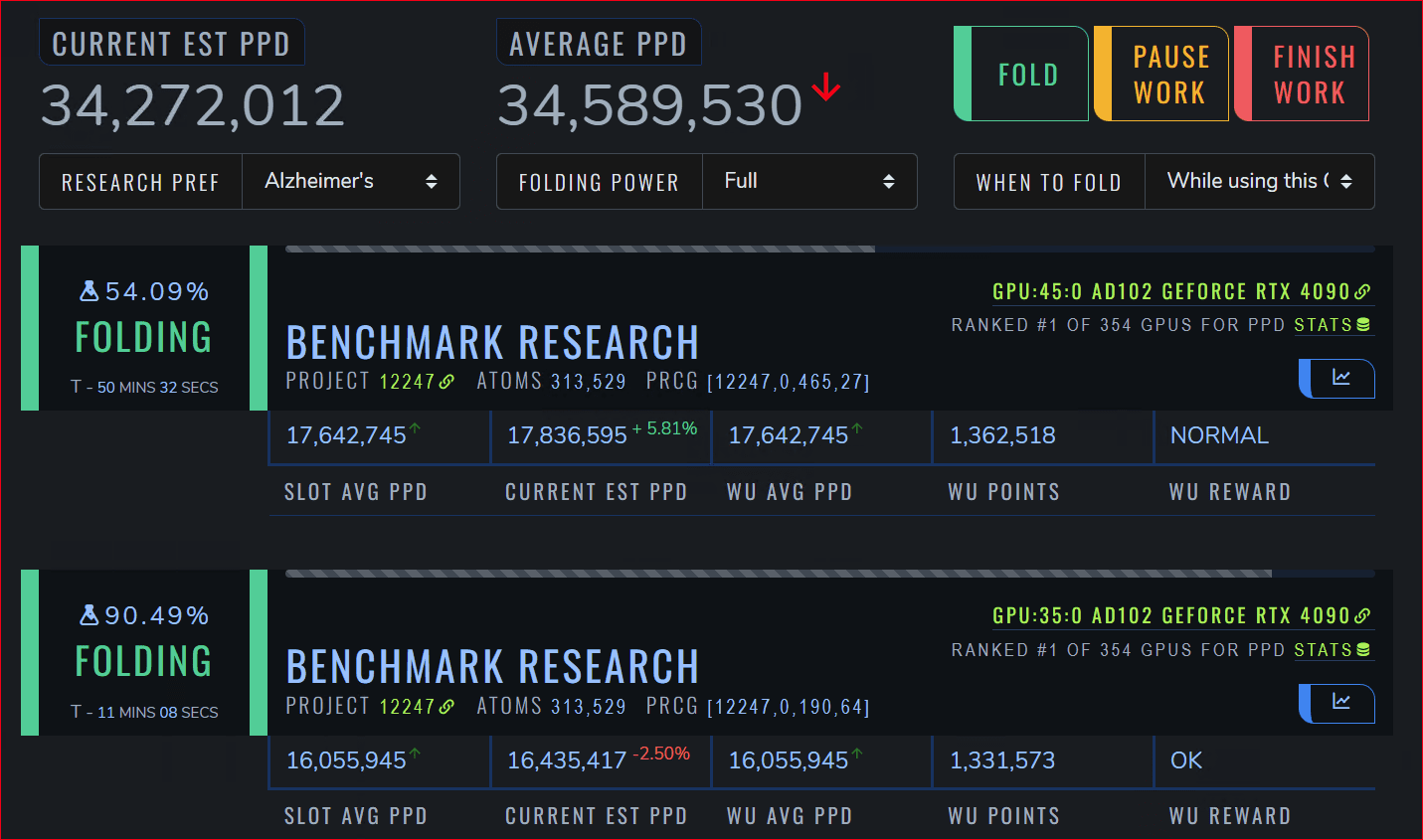Viewport: 1423px width, 840px height.
Task: Click the chart icon button for GPU:45:0
Action: click(1339, 379)
